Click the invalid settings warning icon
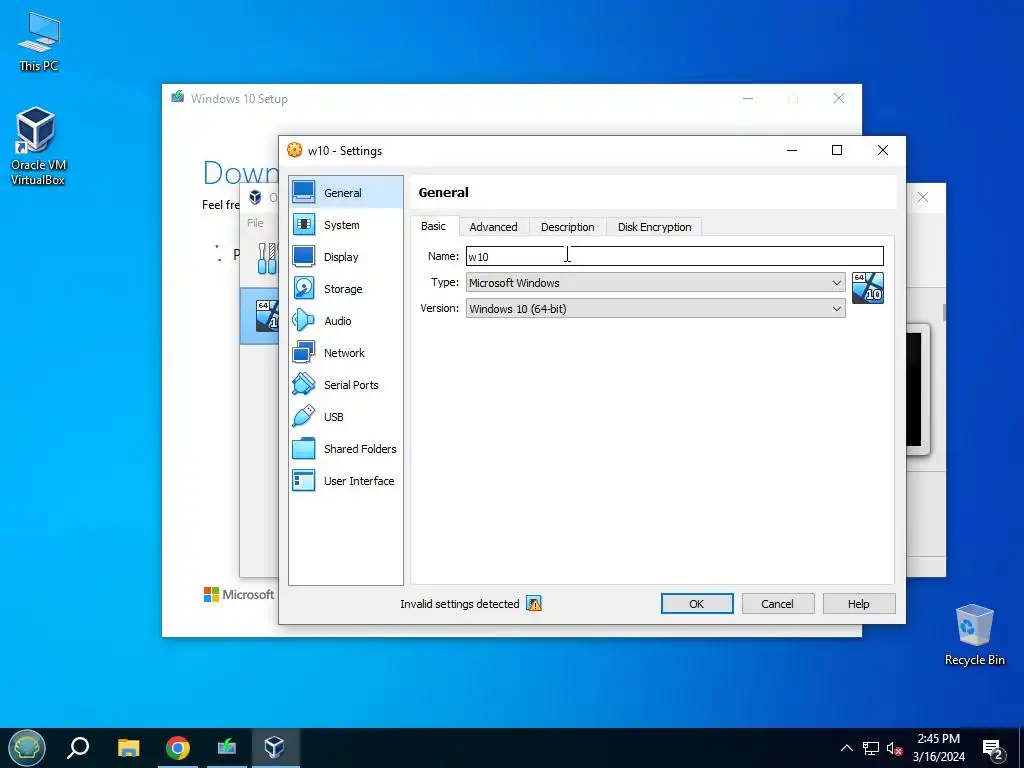Viewport: 1024px width, 768px height. pyautogui.click(x=534, y=604)
